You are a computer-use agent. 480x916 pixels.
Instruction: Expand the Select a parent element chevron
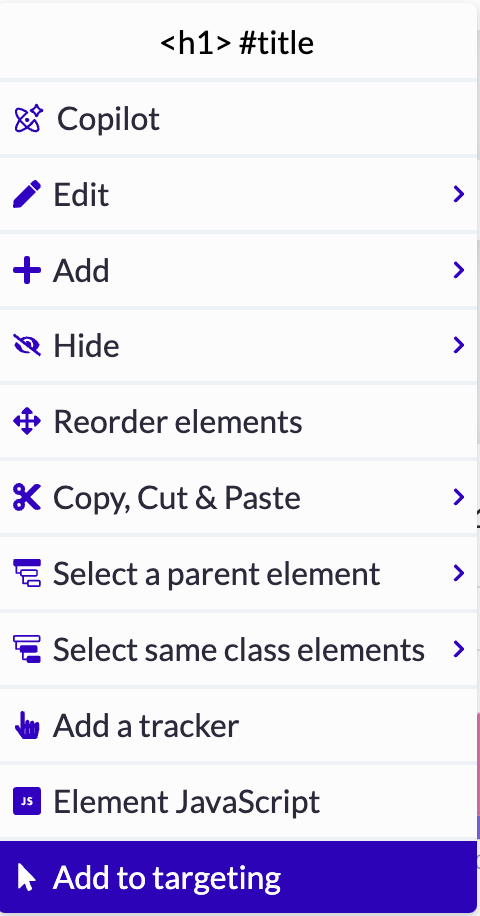[x=458, y=573]
